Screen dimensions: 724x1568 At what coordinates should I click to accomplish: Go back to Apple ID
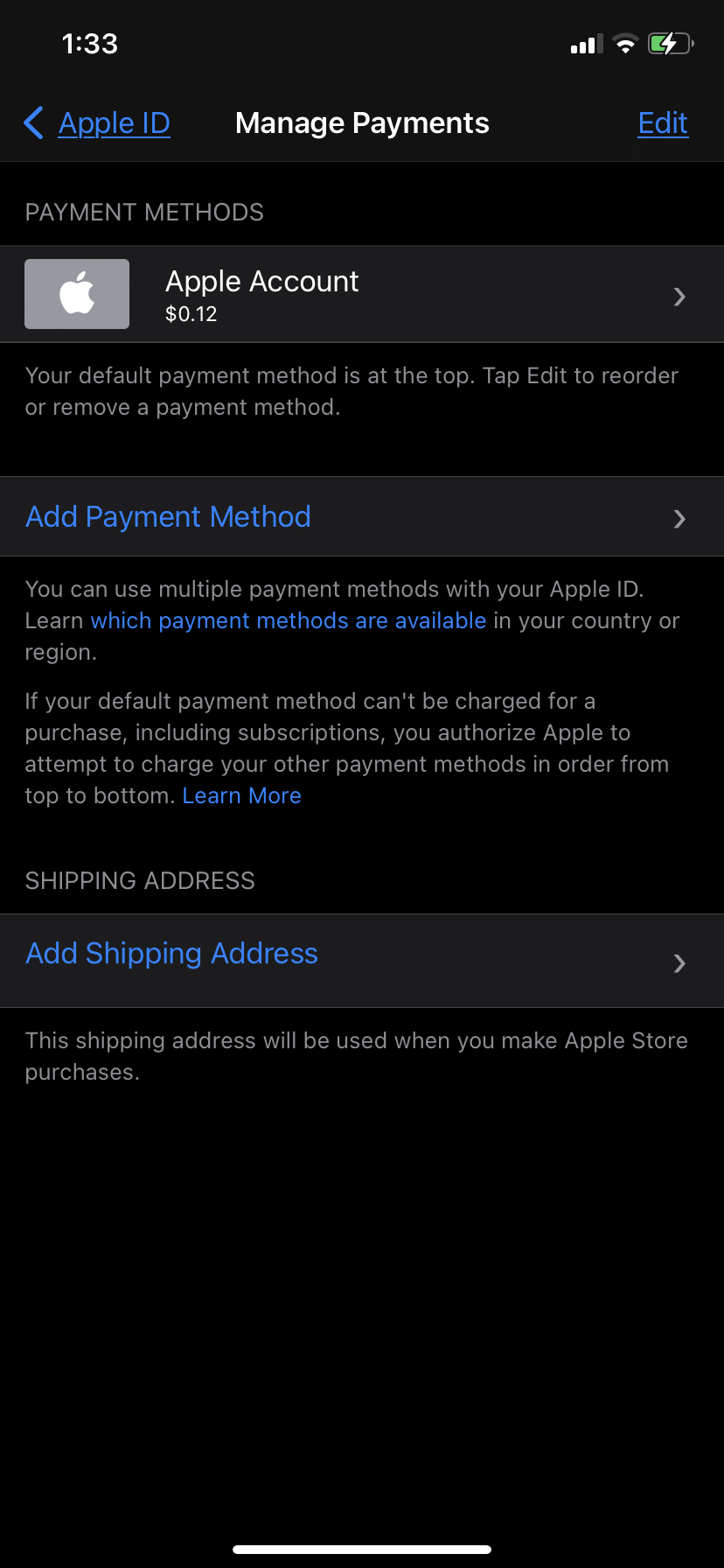pyautogui.click(x=115, y=123)
